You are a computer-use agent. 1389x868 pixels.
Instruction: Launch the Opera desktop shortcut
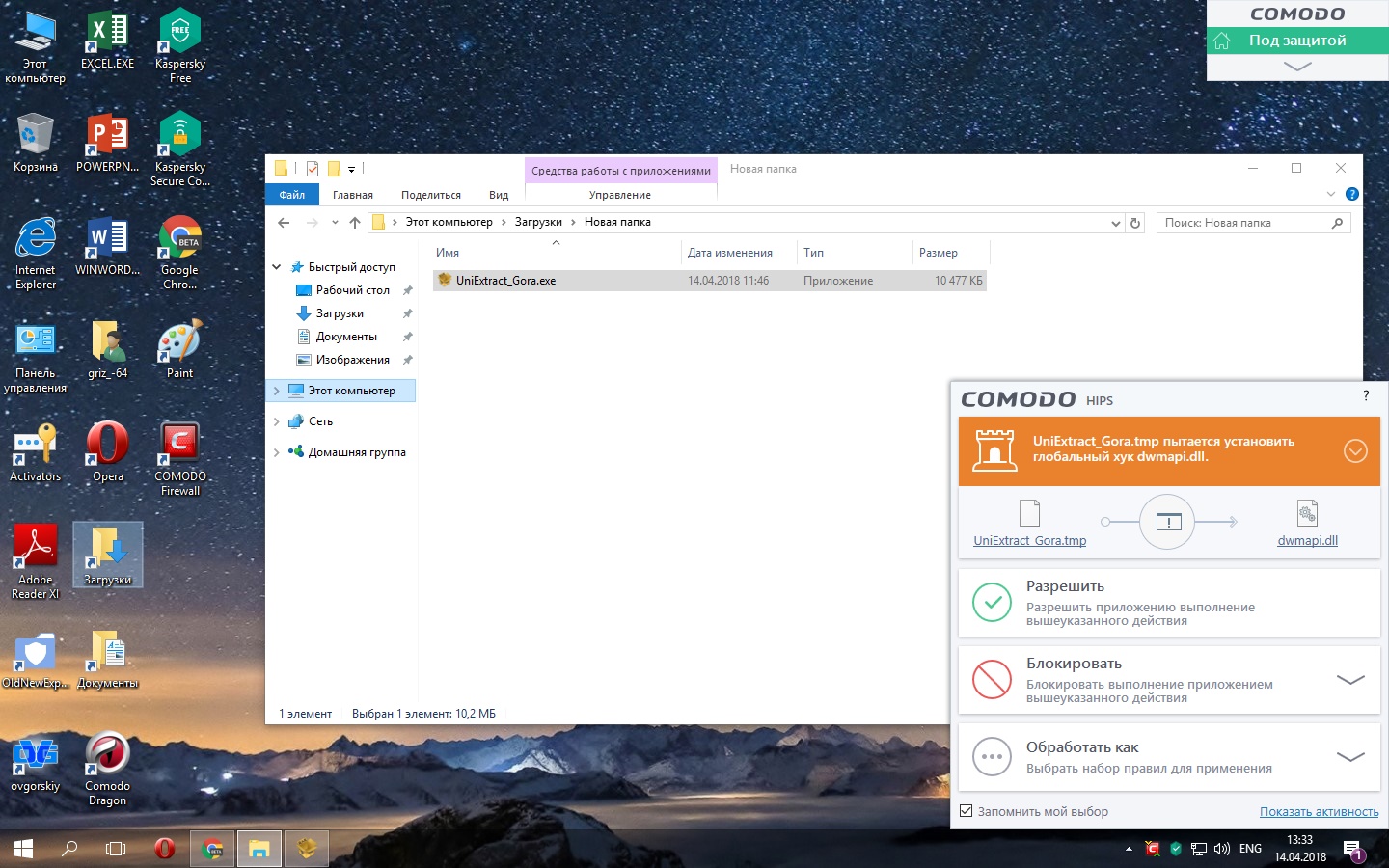click(107, 453)
